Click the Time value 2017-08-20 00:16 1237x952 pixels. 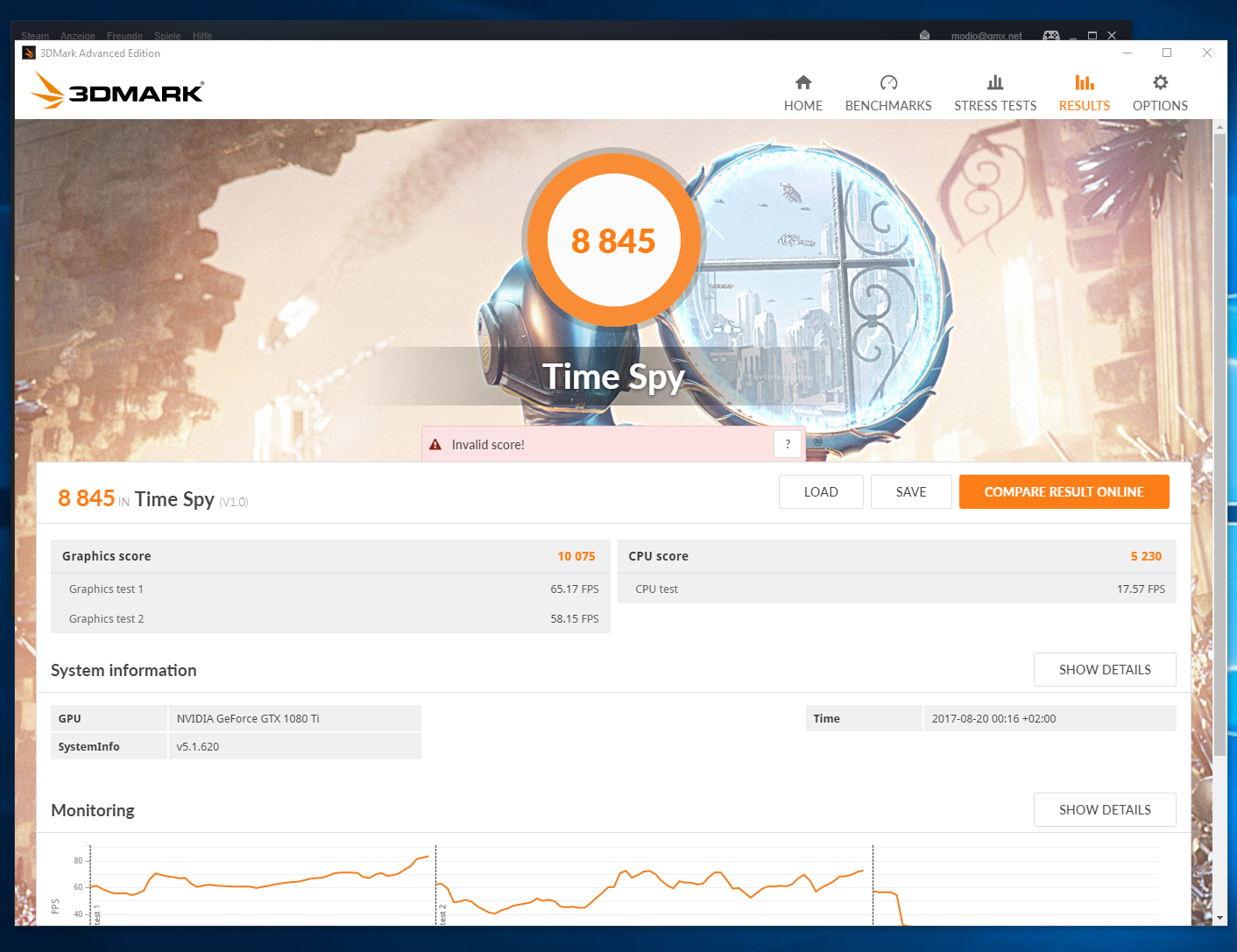coord(993,718)
